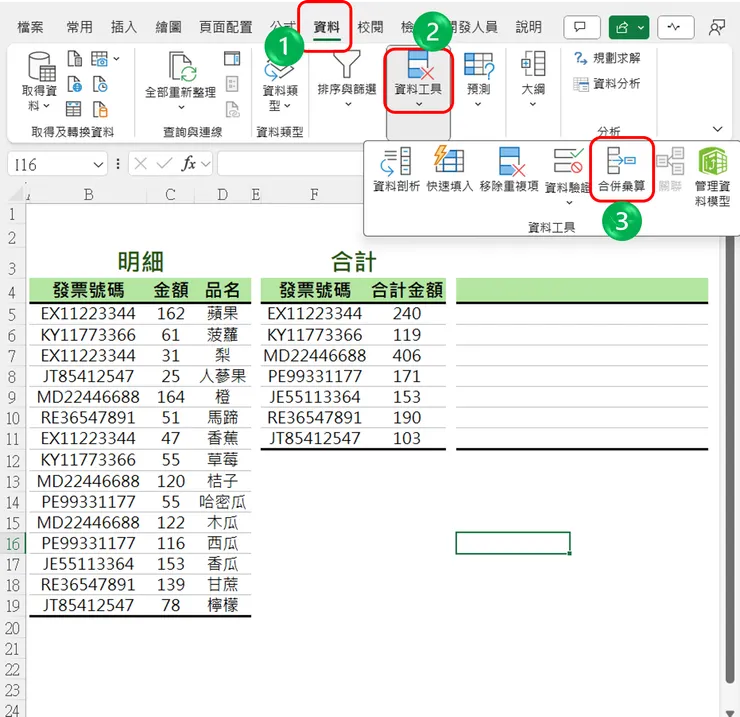Click the greyed-out Properties icon
Image resolution: width=740 pixels, height=717 pixels.
click(x=232, y=84)
